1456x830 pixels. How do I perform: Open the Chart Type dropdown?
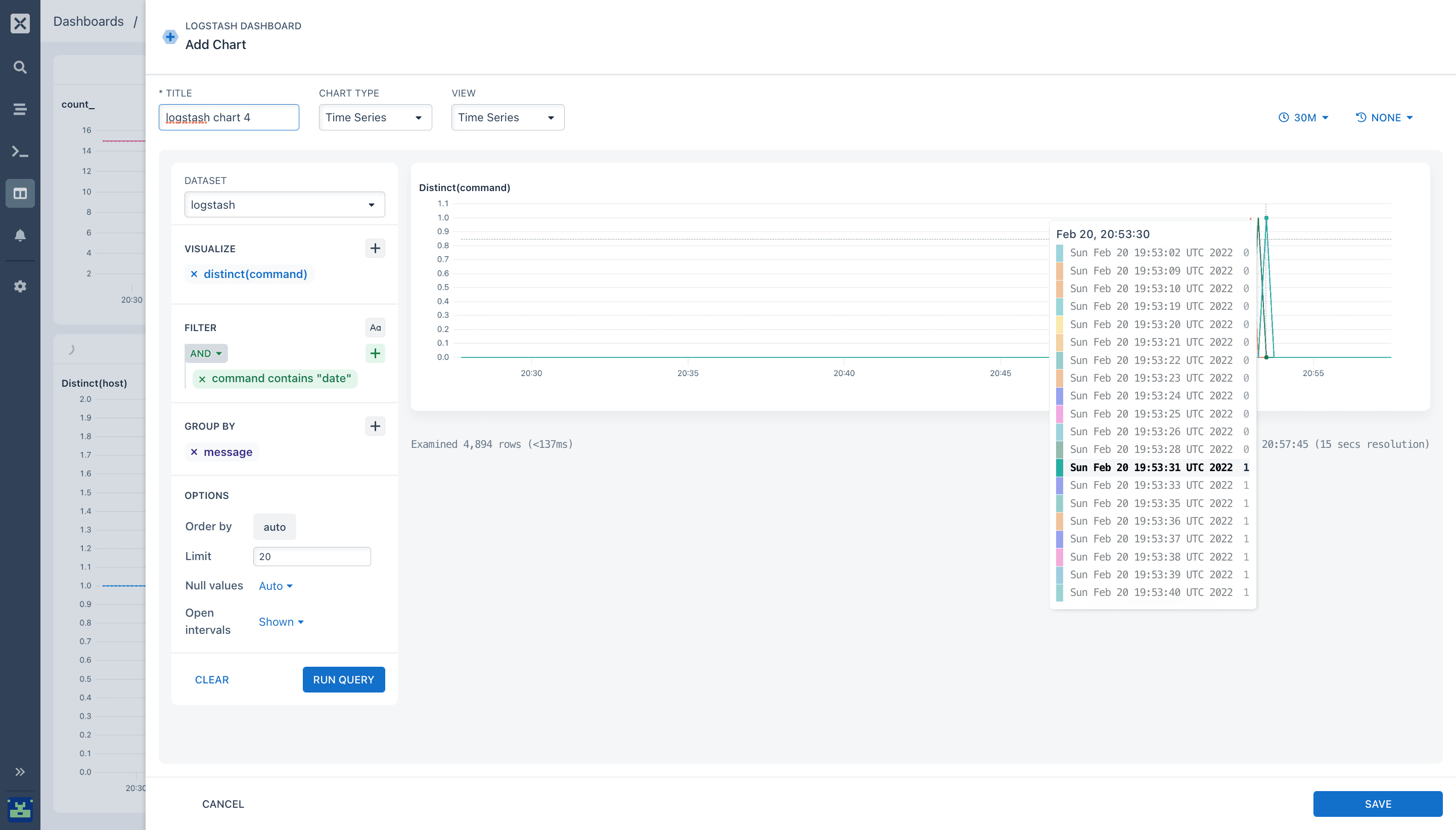(375, 117)
